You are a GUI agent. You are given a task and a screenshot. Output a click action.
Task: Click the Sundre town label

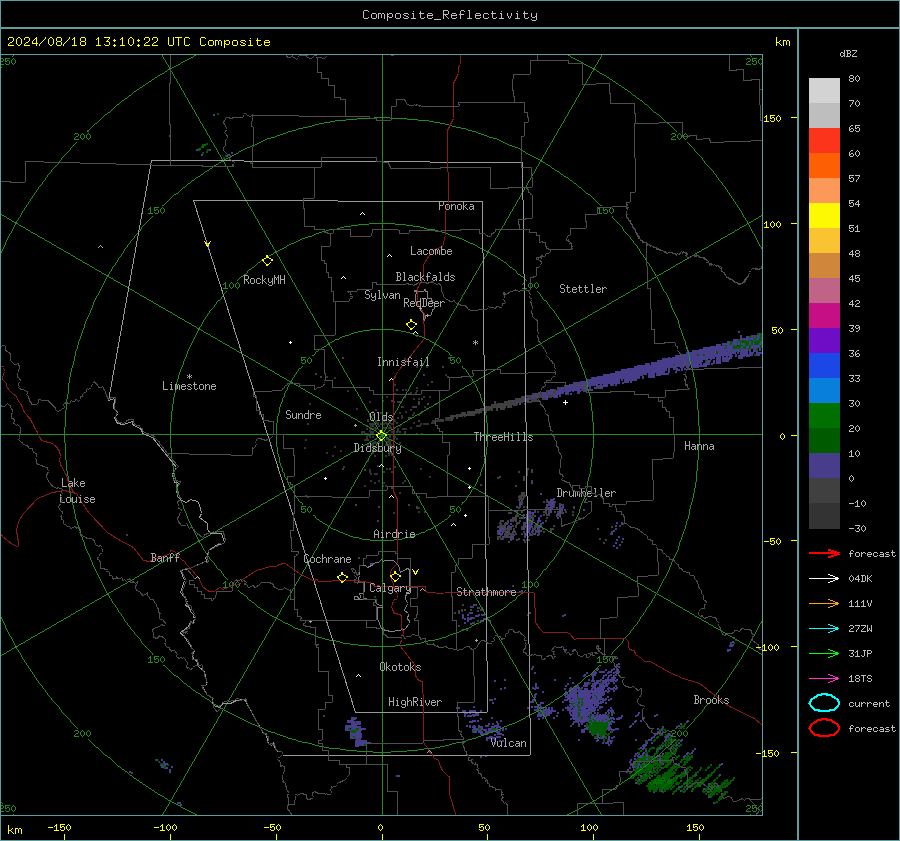[303, 414]
